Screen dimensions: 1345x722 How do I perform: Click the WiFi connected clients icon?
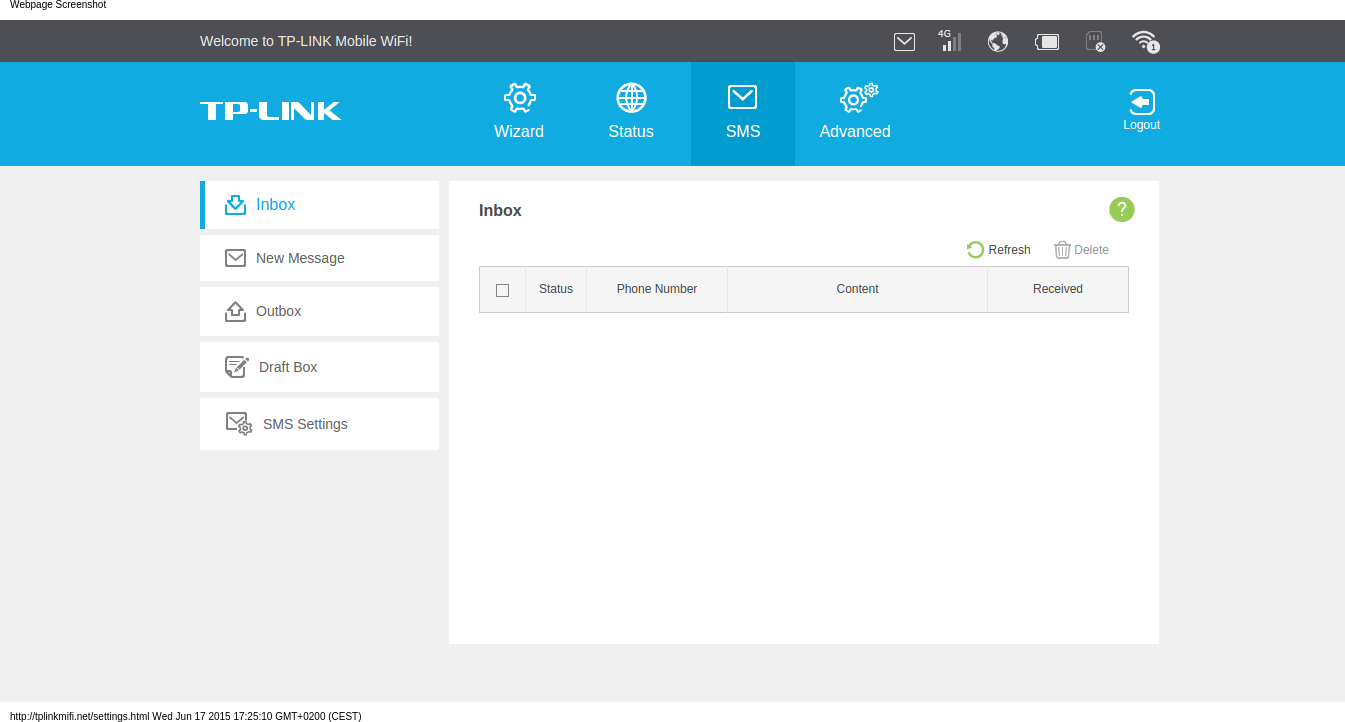(x=1145, y=42)
